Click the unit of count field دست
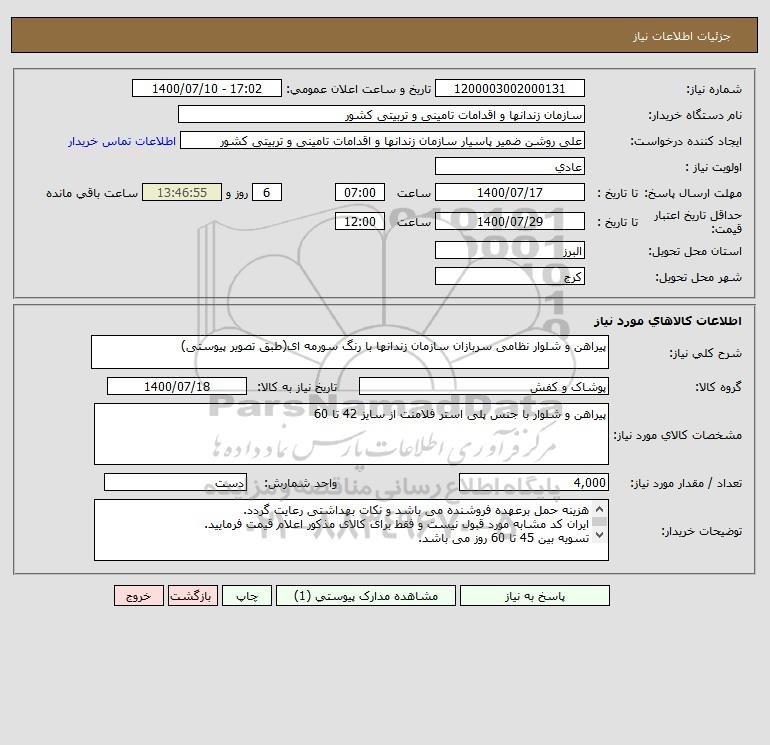The width and height of the screenshot is (770, 745). 175,483
